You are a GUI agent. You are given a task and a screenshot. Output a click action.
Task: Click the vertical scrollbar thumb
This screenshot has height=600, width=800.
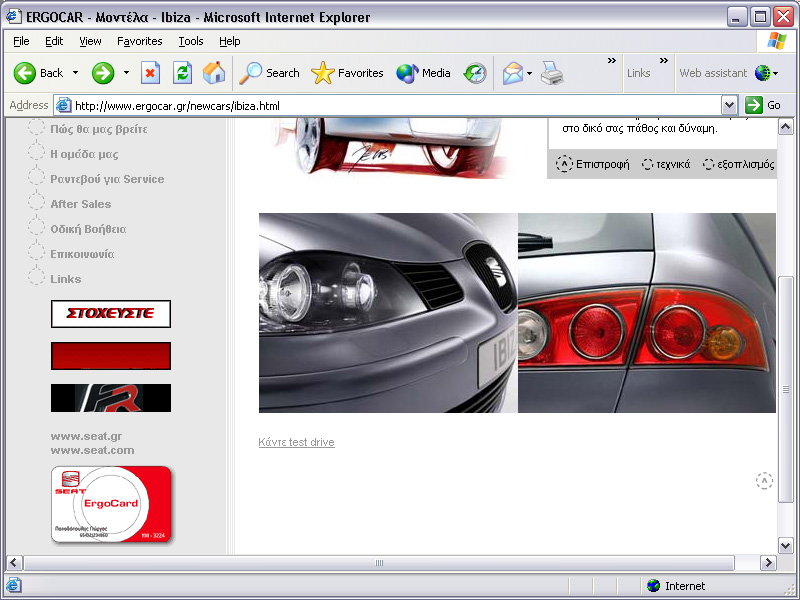click(x=786, y=389)
